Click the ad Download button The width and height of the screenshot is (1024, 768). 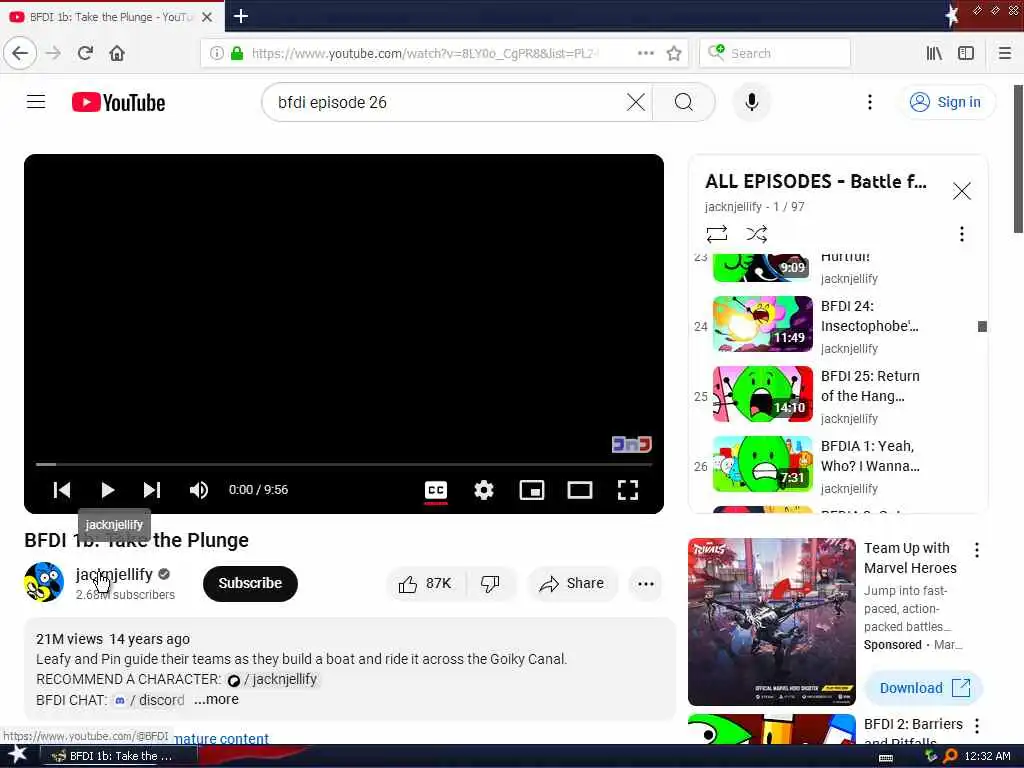(923, 688)
